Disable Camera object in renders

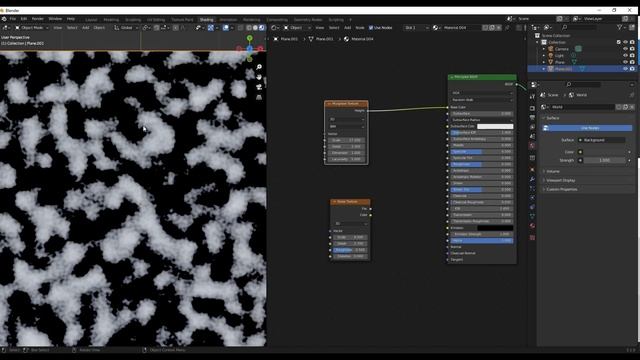pyautogui.click(x=632, y=49)
